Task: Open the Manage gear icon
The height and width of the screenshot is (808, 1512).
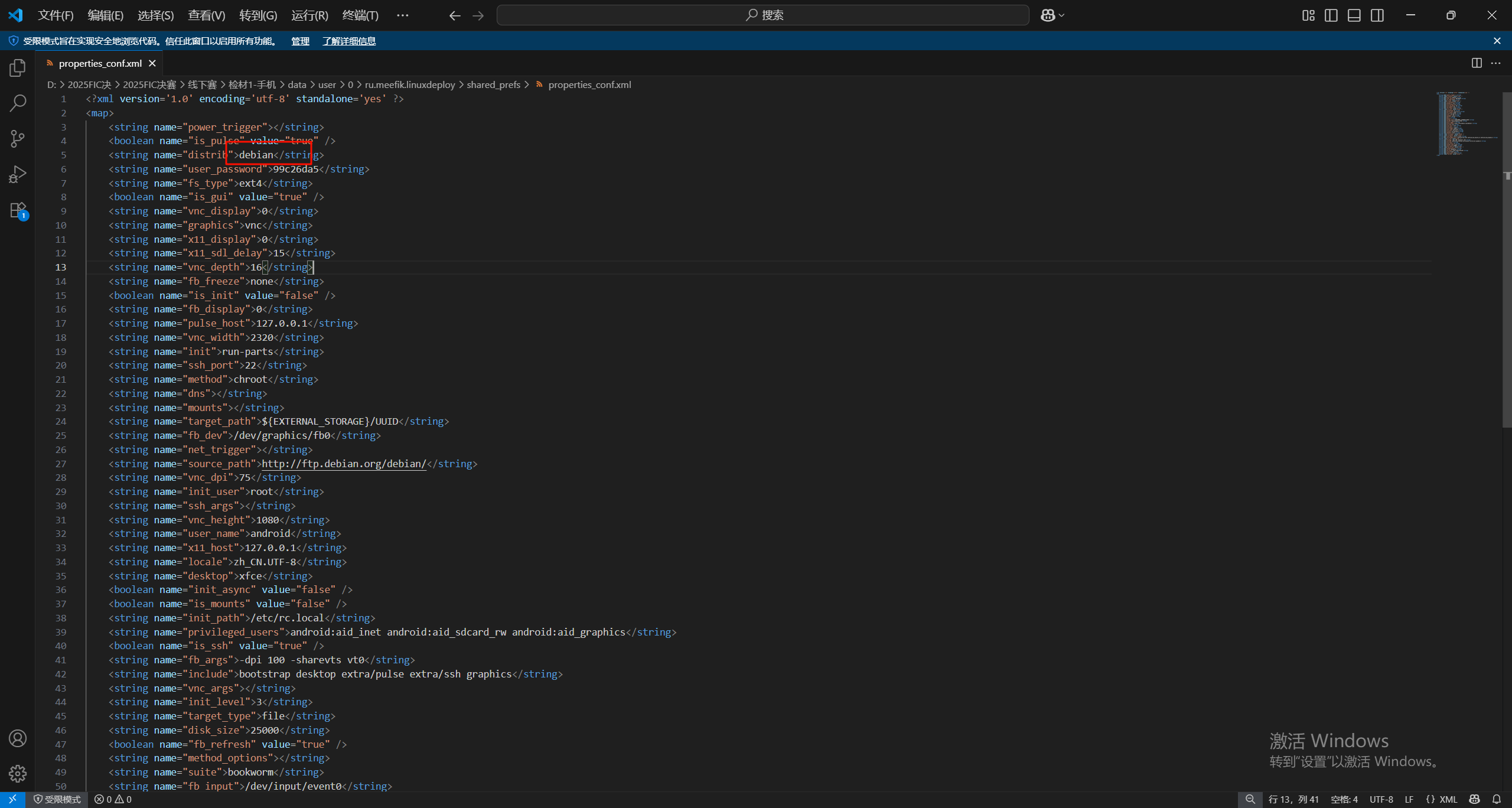Action: [18, 773]
